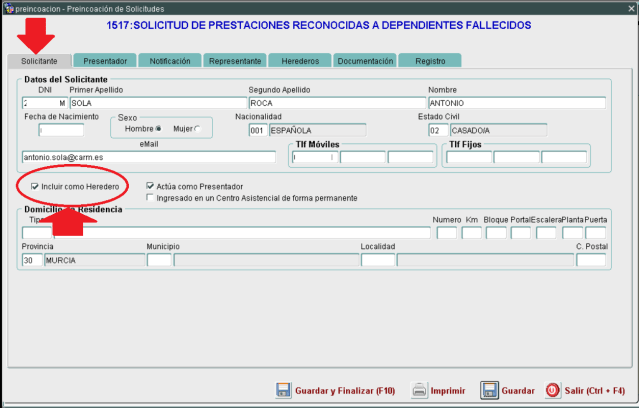Click the Fecha de Nacimiento field
This screenshot has width=639, height=408.
(61, 130)
